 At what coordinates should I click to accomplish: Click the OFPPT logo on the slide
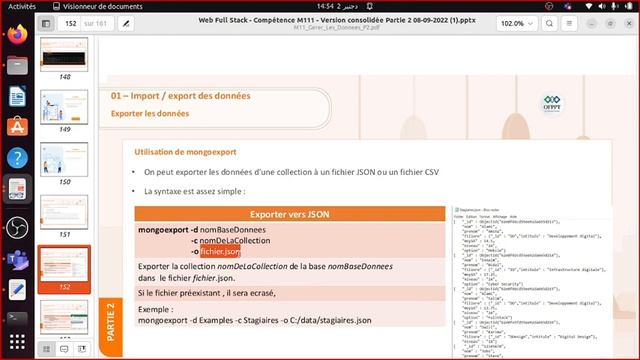tap(552, 104)
